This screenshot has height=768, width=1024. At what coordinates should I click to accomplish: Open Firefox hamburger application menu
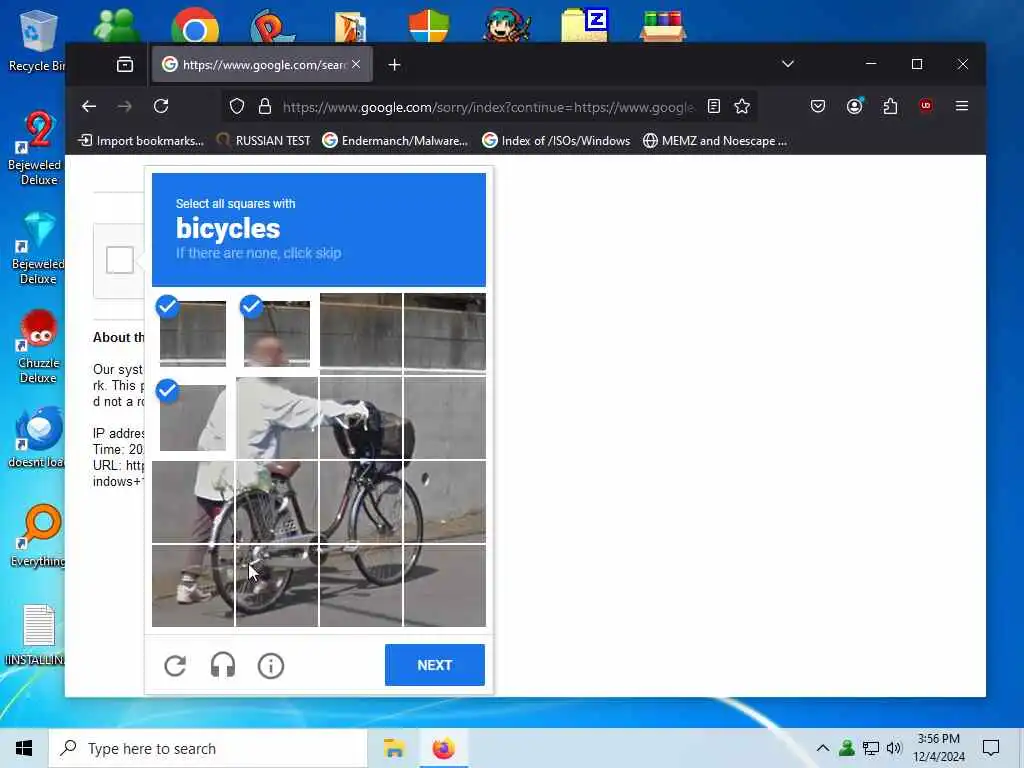click(962, 106)
